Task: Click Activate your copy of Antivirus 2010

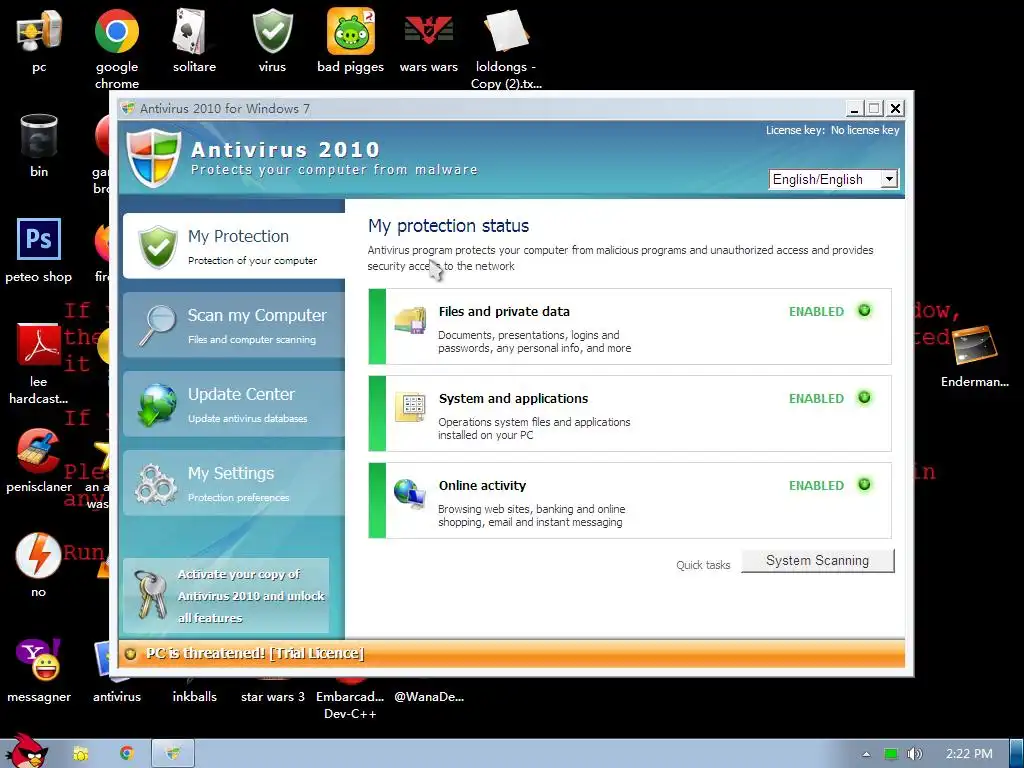Action: 226,596
